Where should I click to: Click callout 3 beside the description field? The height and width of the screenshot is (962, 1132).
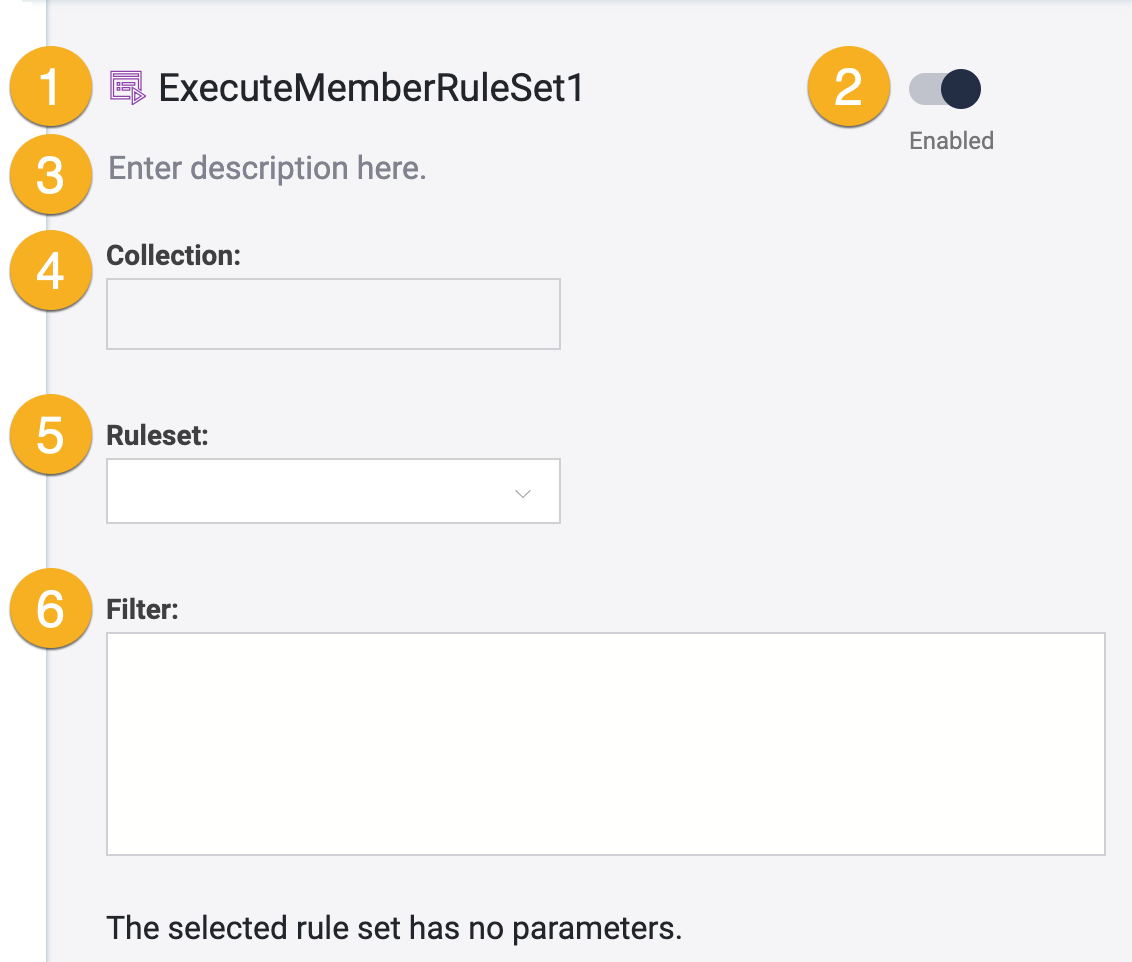point(50,175)
